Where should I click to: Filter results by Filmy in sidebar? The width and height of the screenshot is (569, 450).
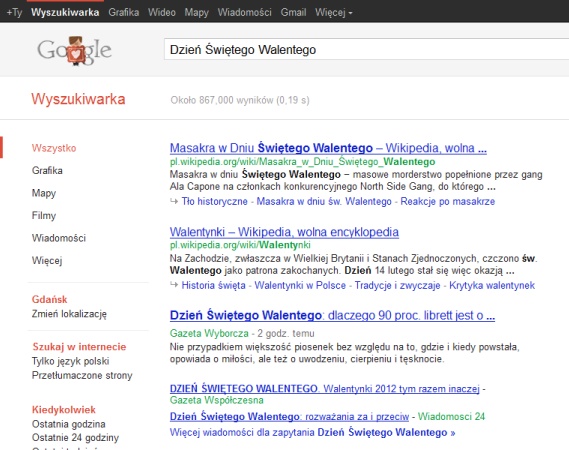[44, 216]
